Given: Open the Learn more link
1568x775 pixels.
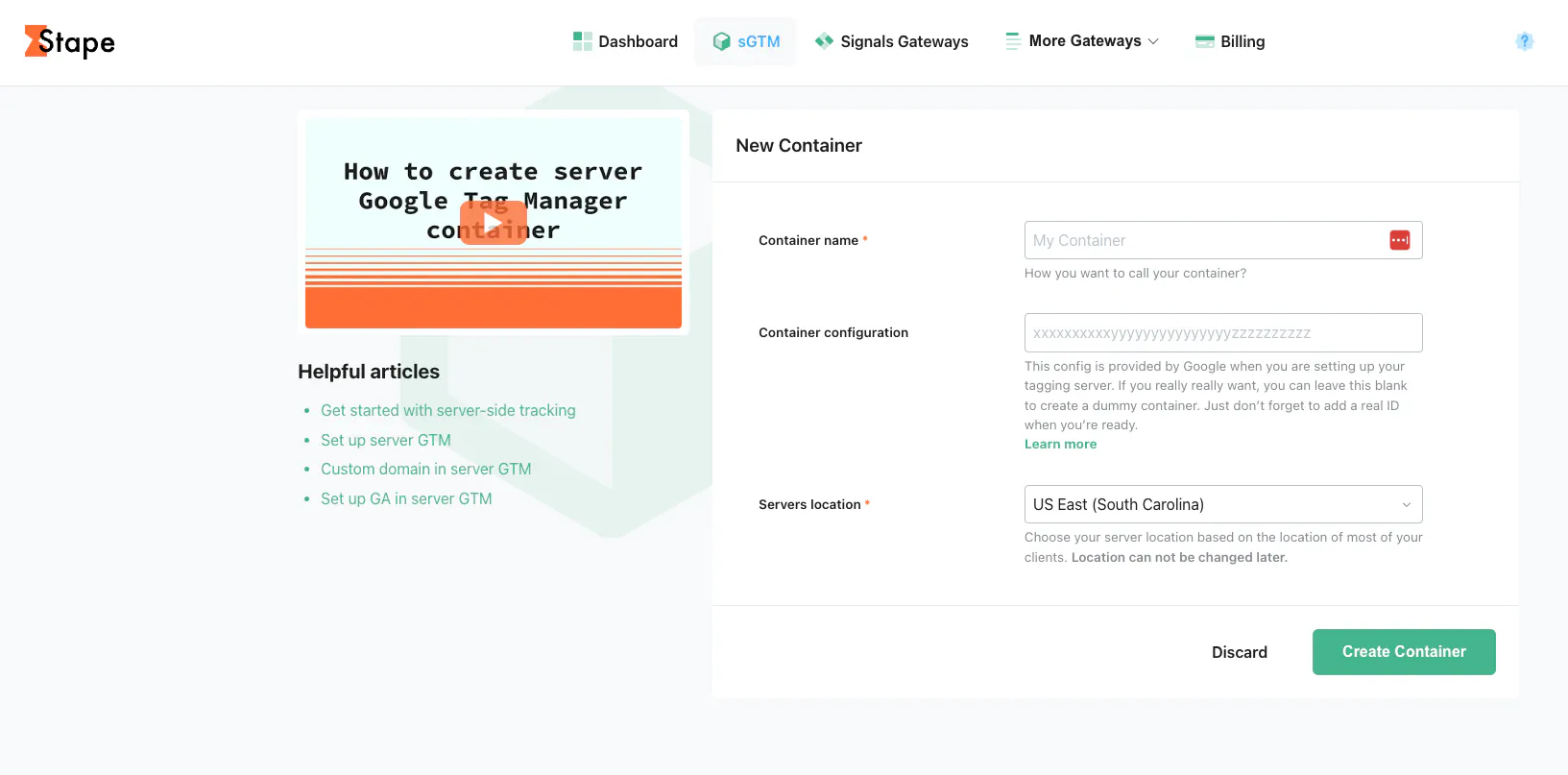Looking at the screenshot, I should click(x=1060, y=444).
